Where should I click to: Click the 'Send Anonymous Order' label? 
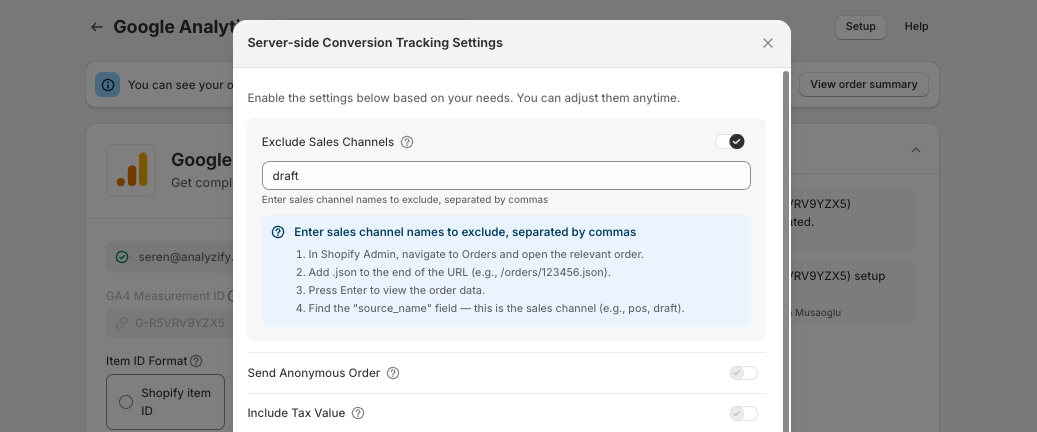pyautogui.click(x=313, y=373)
